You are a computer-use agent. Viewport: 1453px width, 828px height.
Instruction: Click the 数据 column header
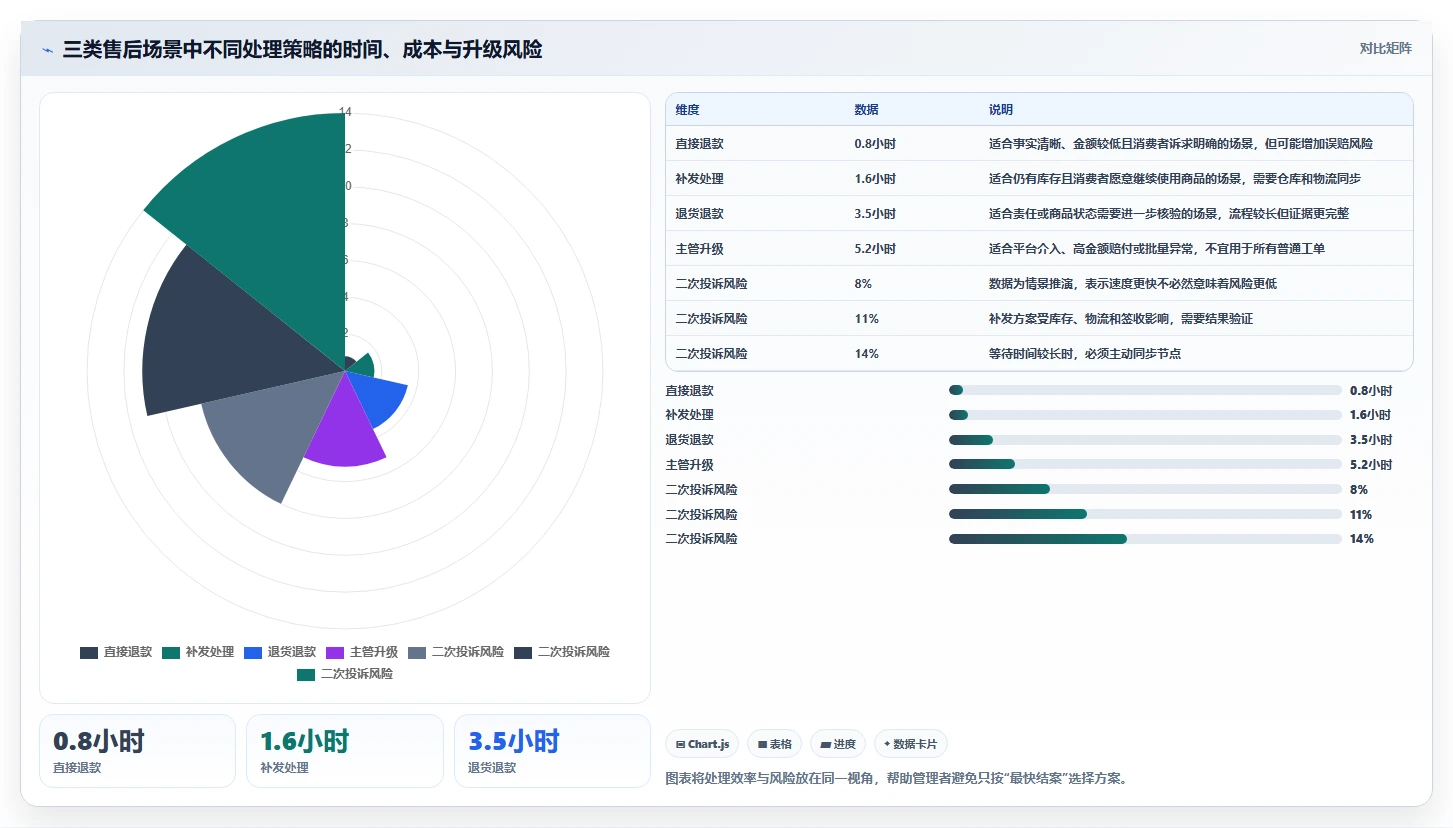click(866, 109)
